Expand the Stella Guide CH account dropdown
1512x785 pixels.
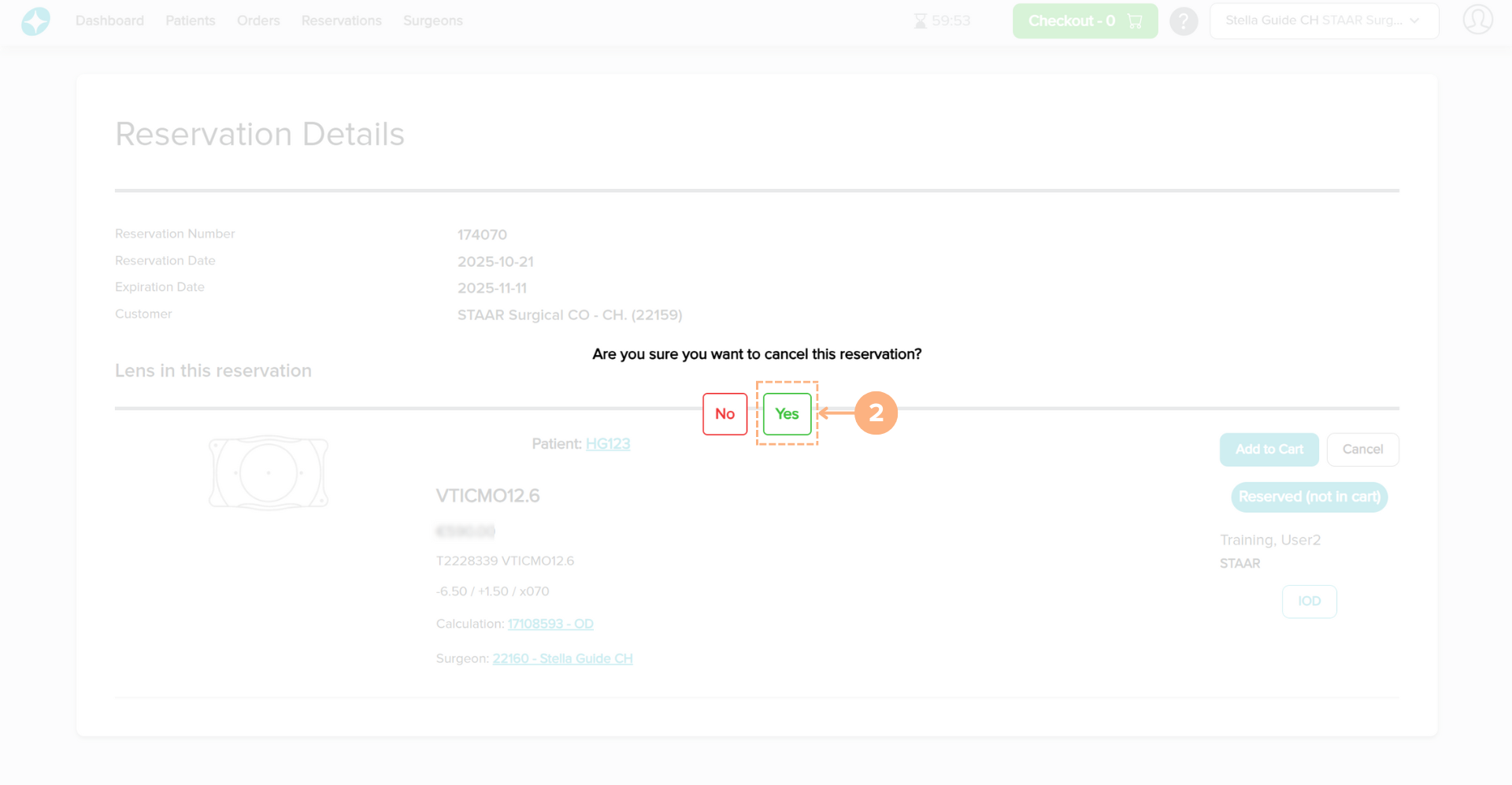pos(1324,21)
